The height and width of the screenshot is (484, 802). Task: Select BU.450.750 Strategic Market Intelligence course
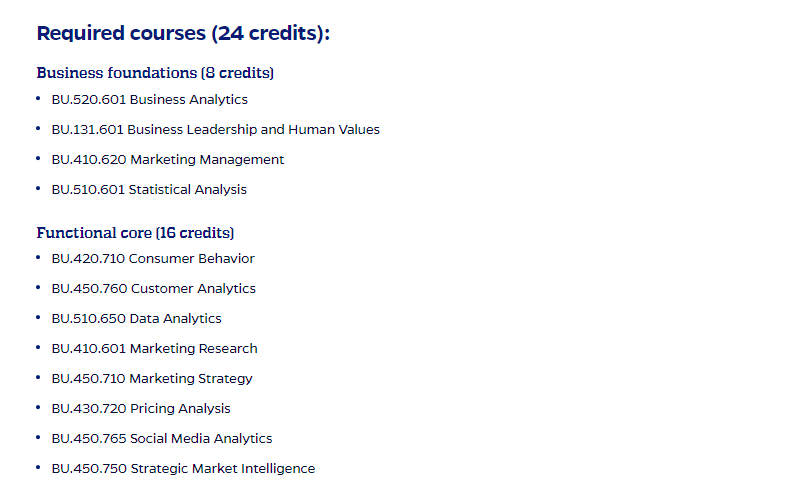click(x=183, y=468)
